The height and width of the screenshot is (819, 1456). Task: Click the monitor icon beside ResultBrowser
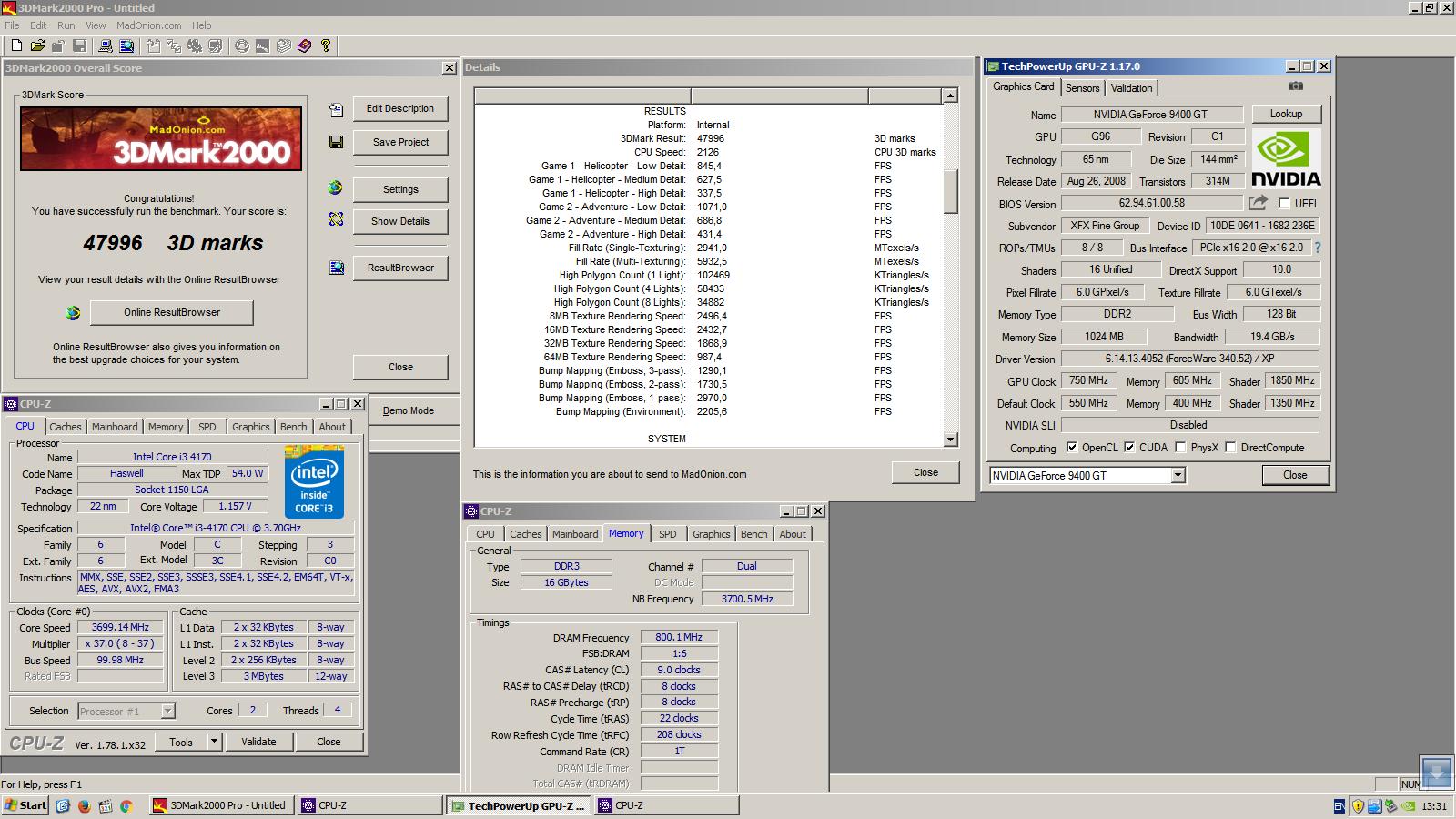click(x=337, y=268)
